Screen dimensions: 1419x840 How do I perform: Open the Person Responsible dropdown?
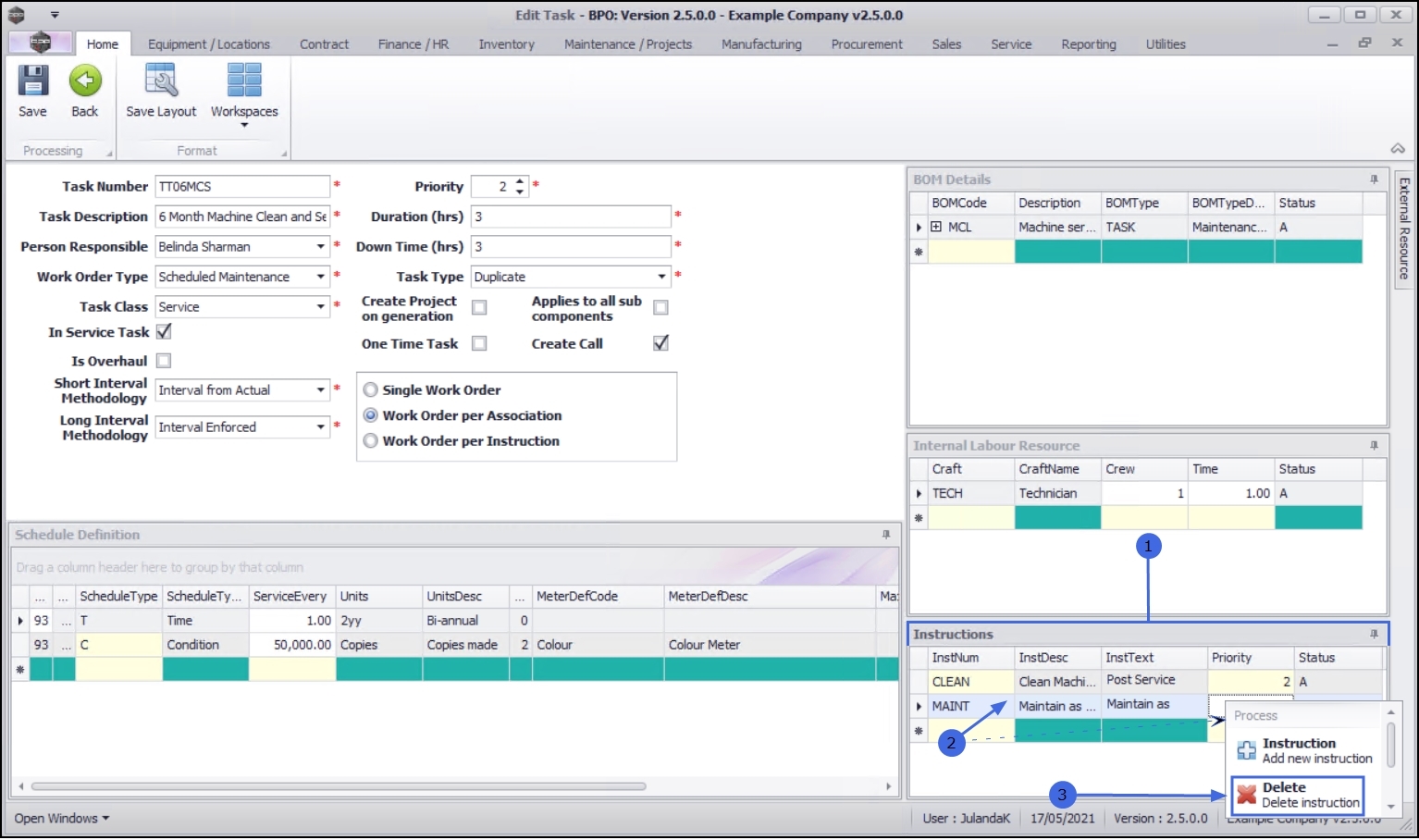pyautogui.click(x=321, y=247)
